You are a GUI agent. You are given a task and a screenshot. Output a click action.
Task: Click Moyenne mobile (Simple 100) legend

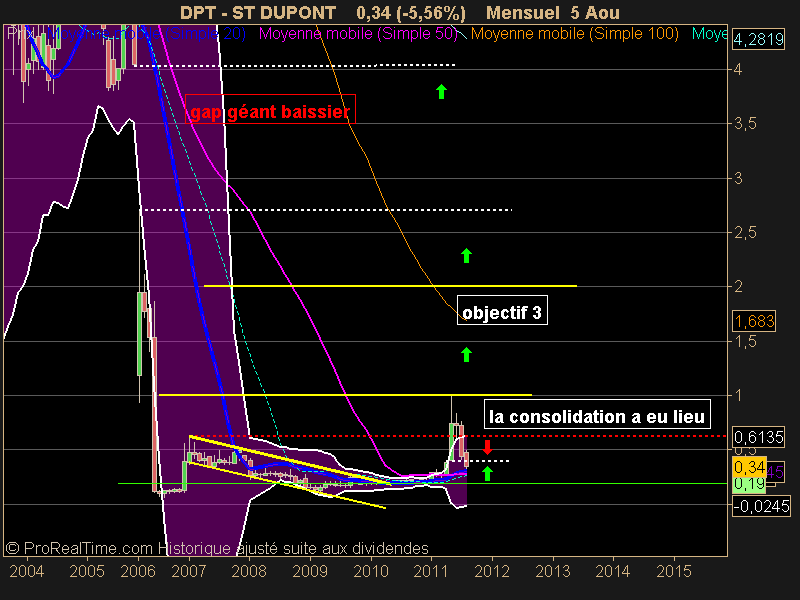(x=574, y=34)
